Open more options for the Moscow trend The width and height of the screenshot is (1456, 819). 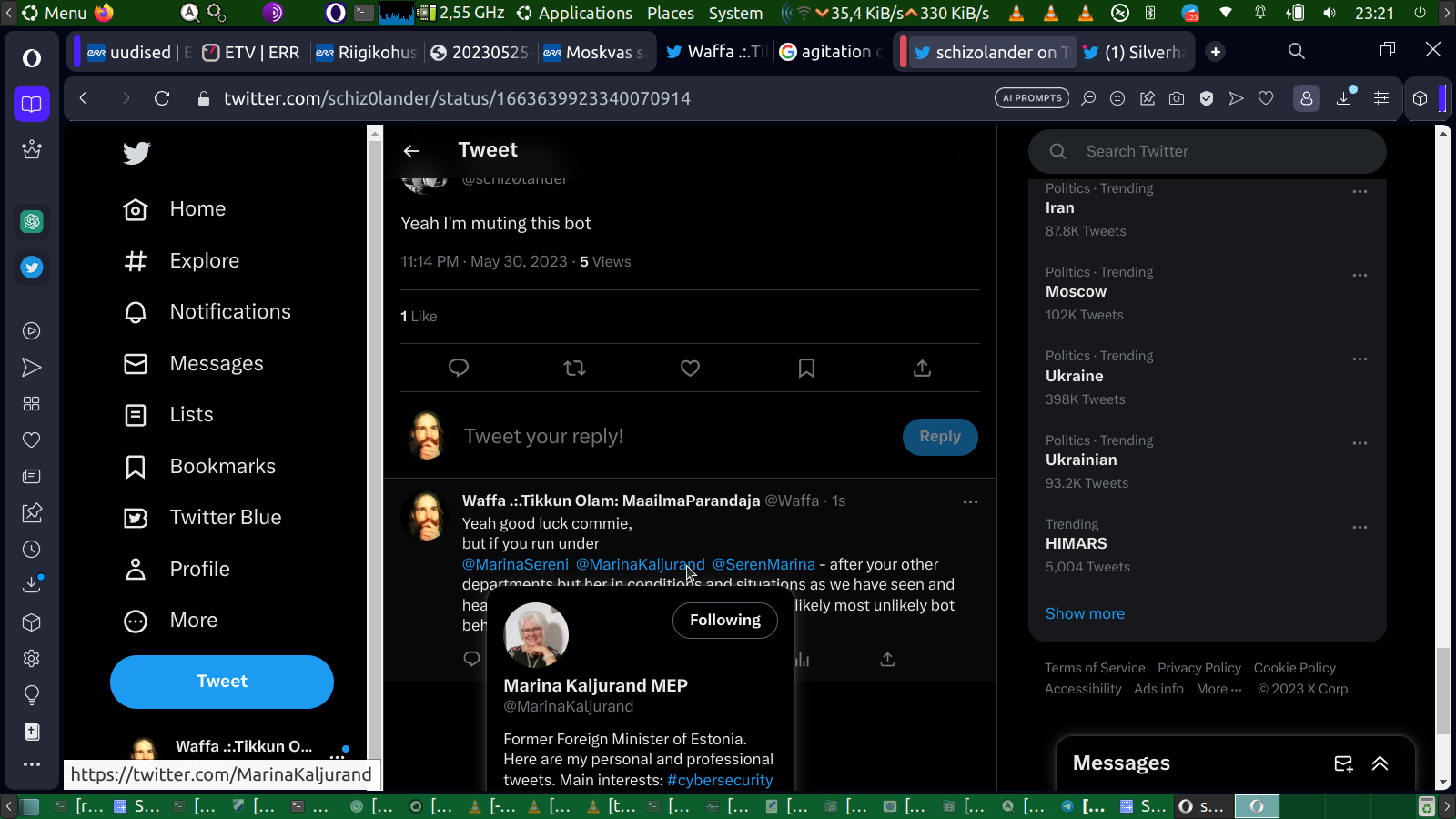tap(1360, 276)
